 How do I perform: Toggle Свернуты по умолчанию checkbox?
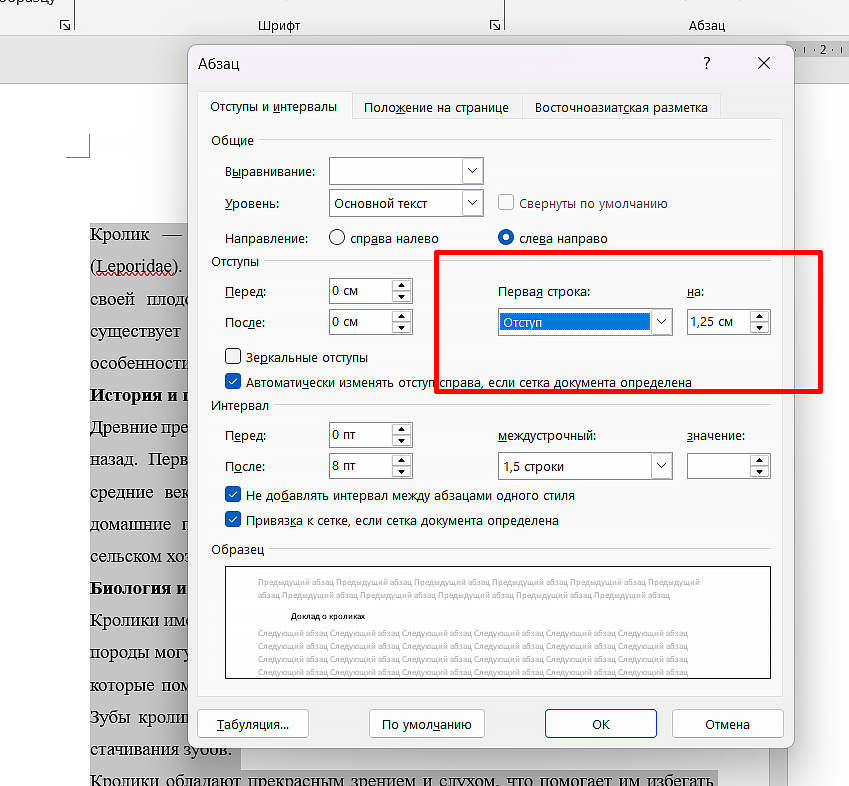506,203
